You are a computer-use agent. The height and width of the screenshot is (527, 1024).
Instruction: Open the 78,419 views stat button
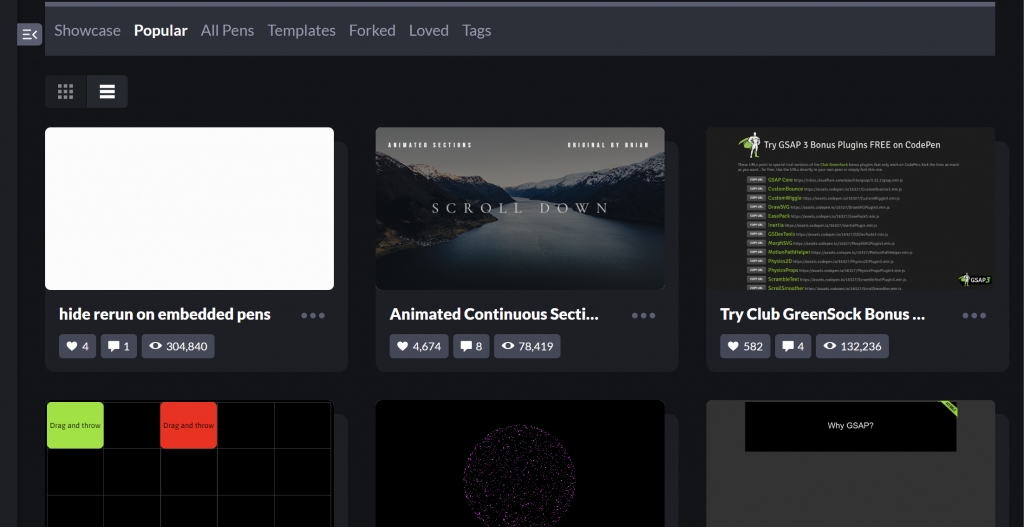tap(527, 346)
